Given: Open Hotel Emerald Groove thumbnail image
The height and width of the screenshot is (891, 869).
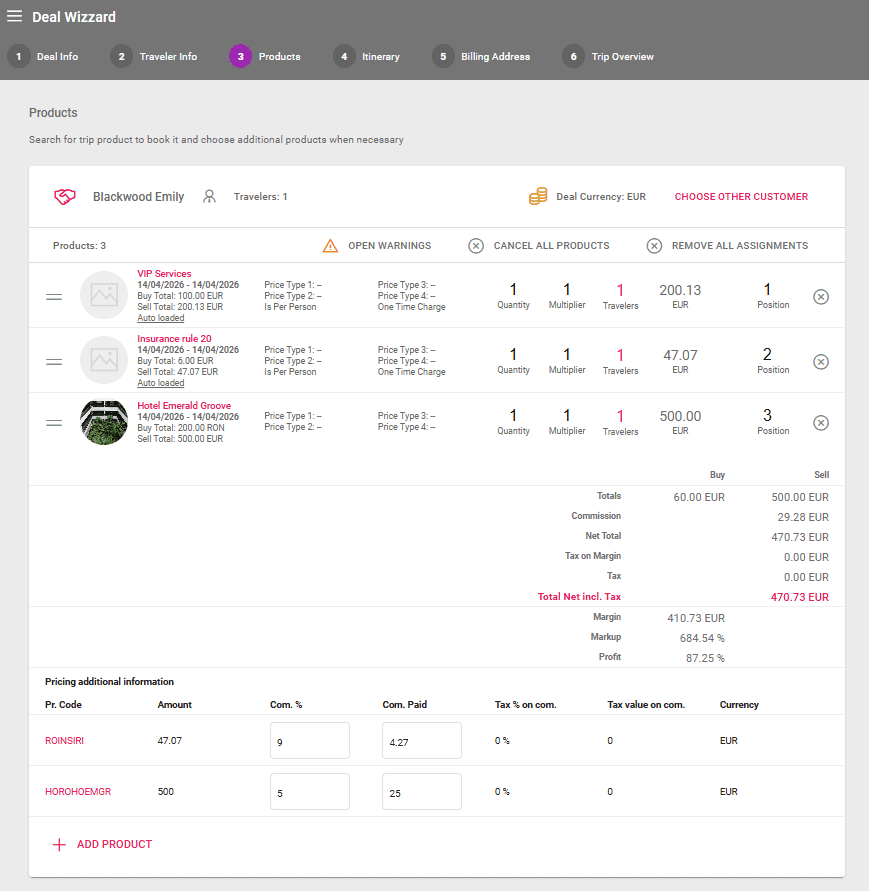Looking at the screenshot, I should (x=104, y=423).
